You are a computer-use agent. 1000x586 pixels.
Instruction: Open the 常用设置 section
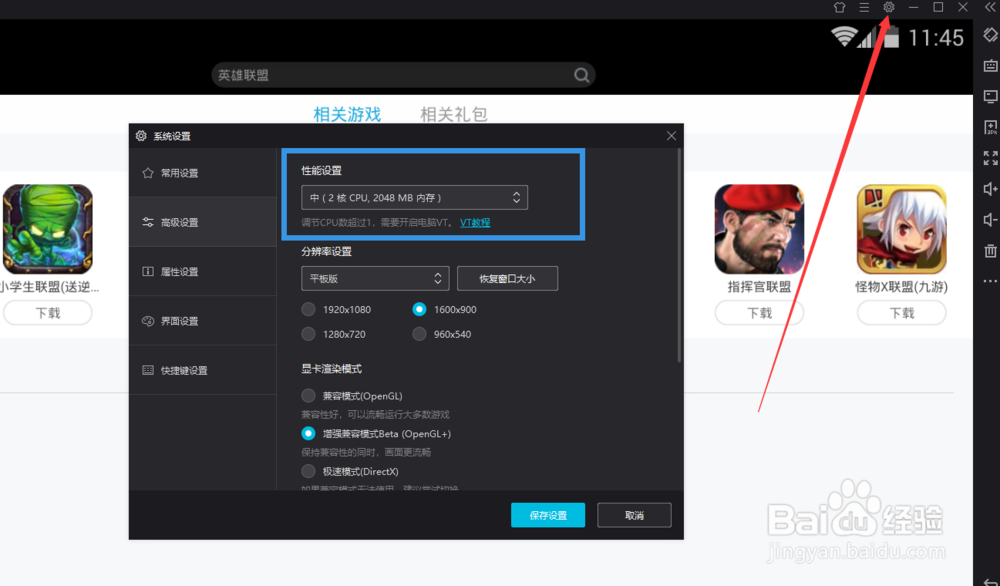tap(203, 173)
